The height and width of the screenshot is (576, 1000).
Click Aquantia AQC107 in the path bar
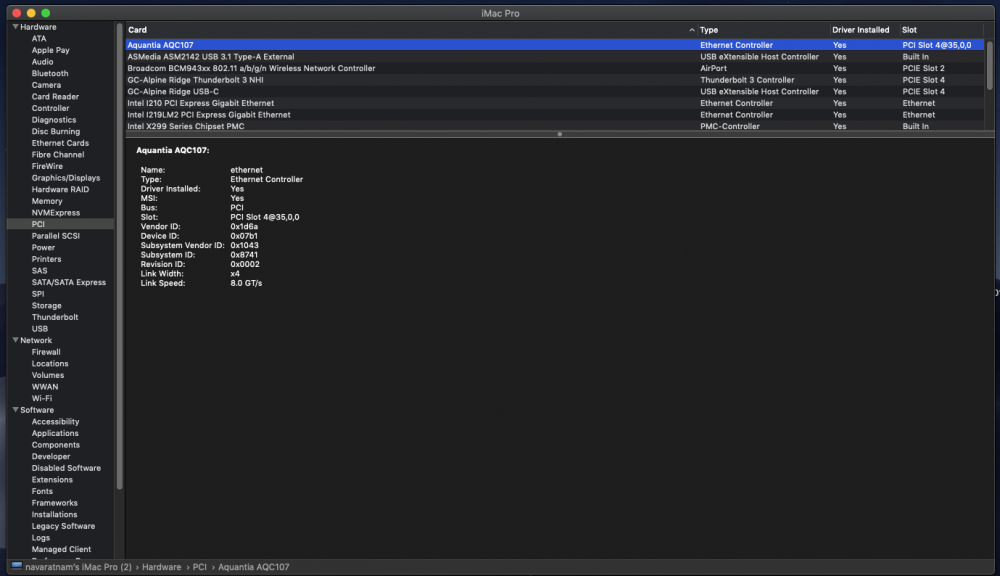(254, 566)
